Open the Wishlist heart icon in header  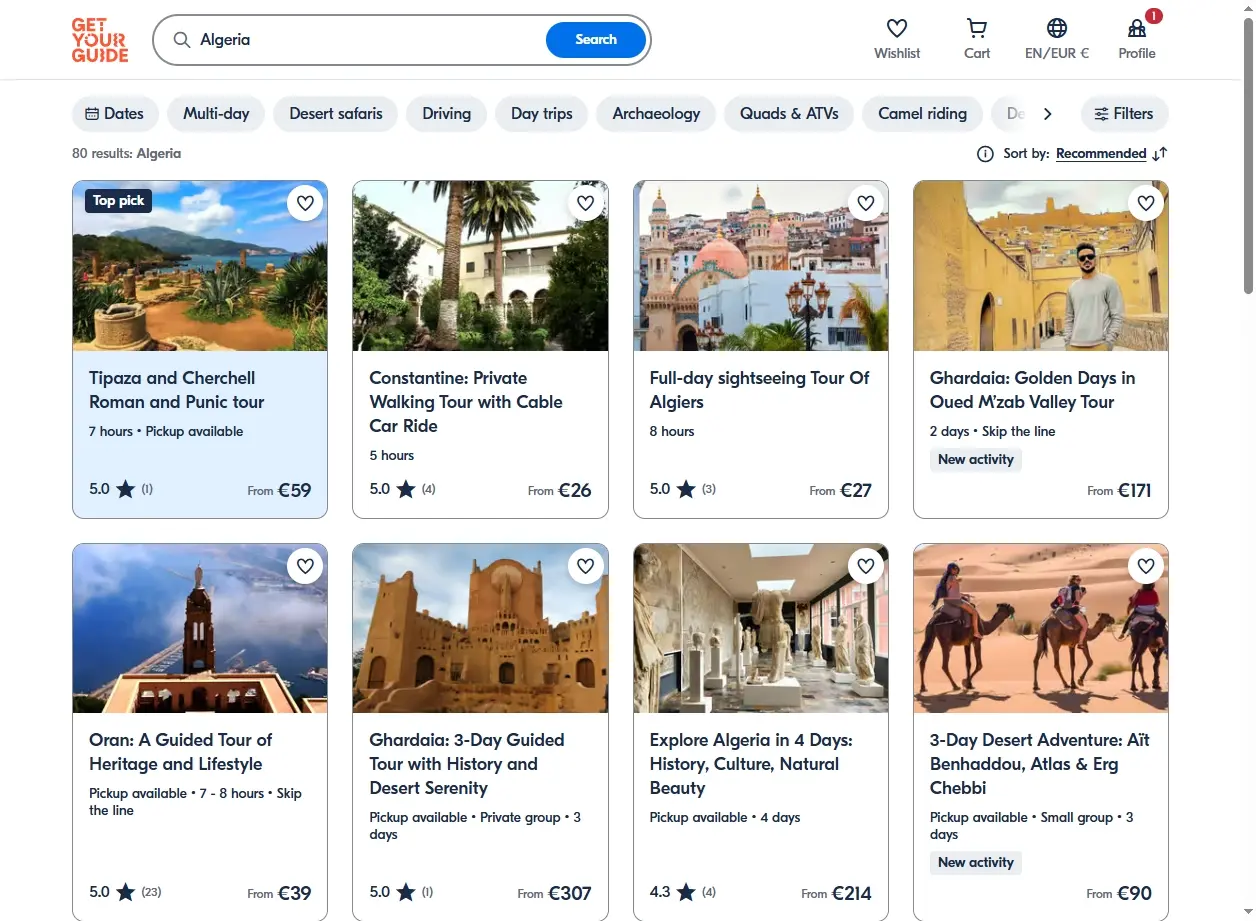coord(897,28)
